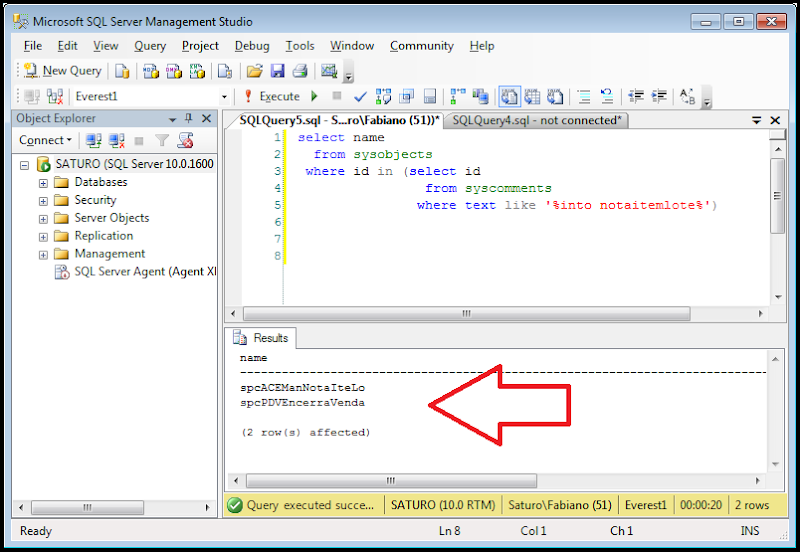Switch to the SQLQuery4.sql tab
800x552 pixels.
pyautogui.click(x=535, y=120)
